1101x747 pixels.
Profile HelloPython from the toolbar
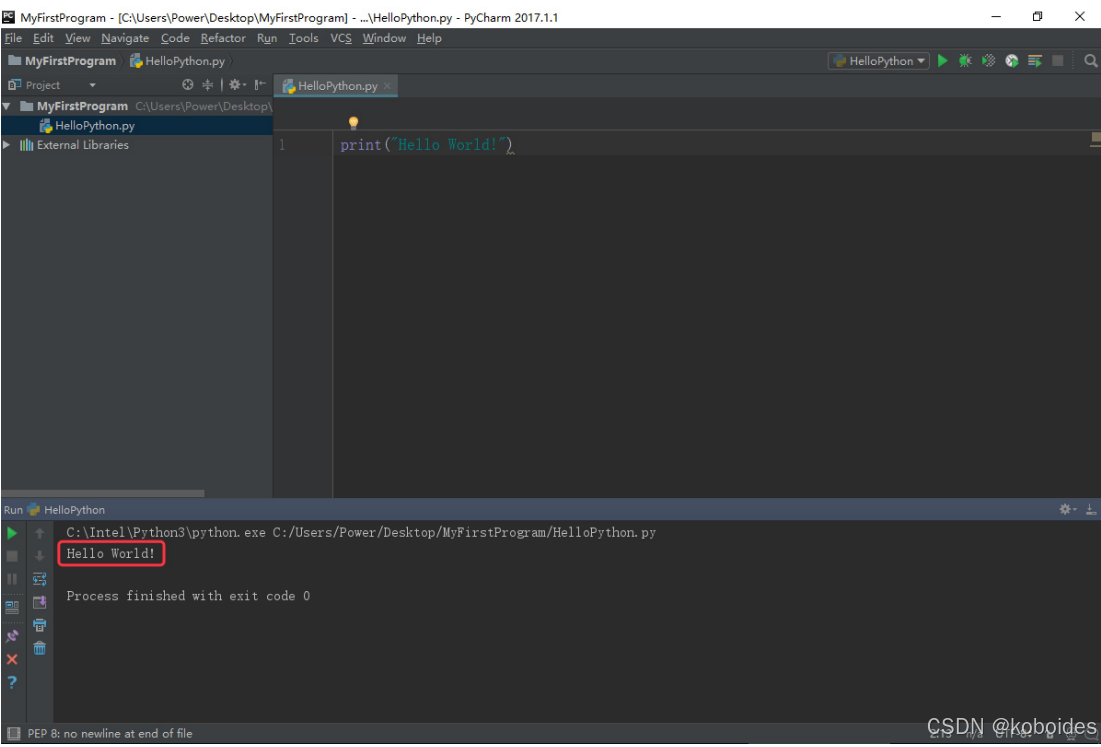tap(1012, 61)
